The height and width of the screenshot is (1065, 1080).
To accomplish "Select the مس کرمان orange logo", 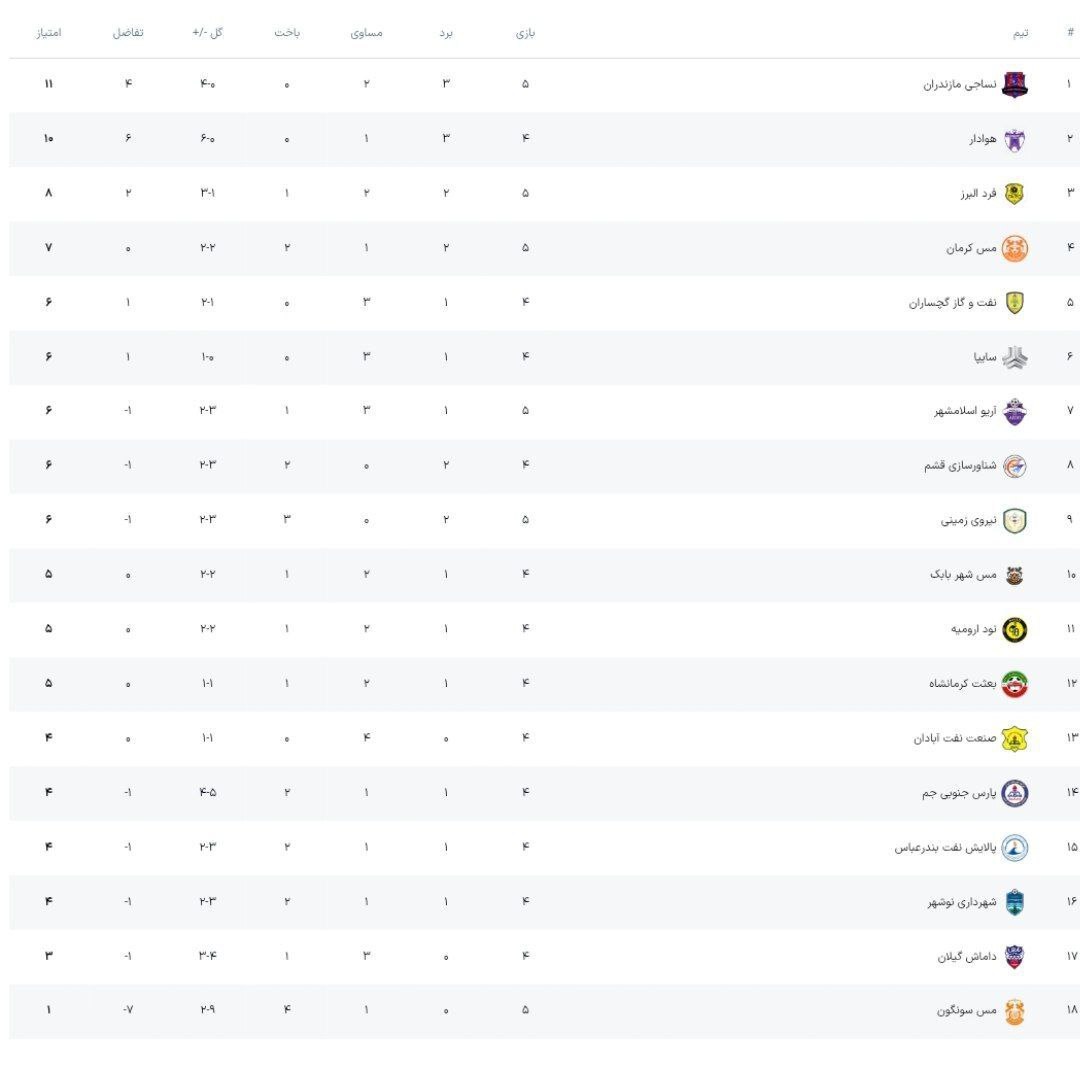I will (x=1015, y=248).
